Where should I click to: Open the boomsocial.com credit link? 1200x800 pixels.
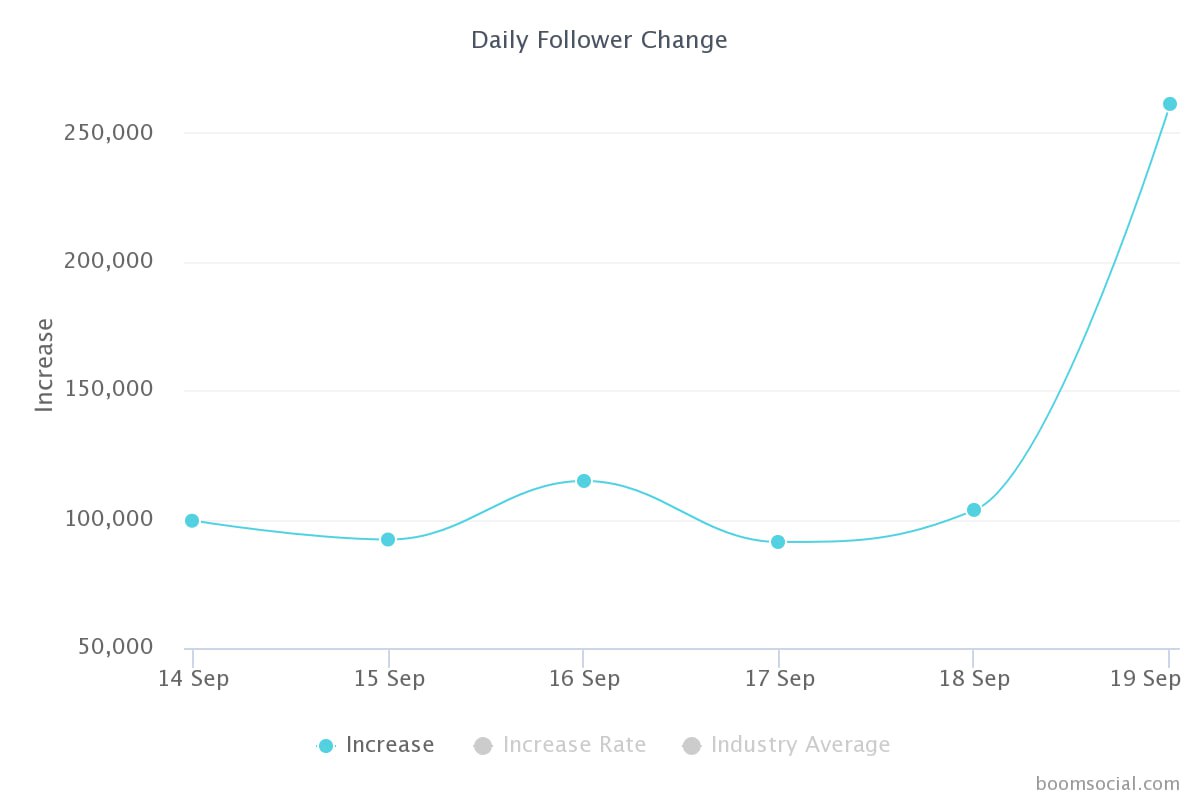pos(1108,783)
